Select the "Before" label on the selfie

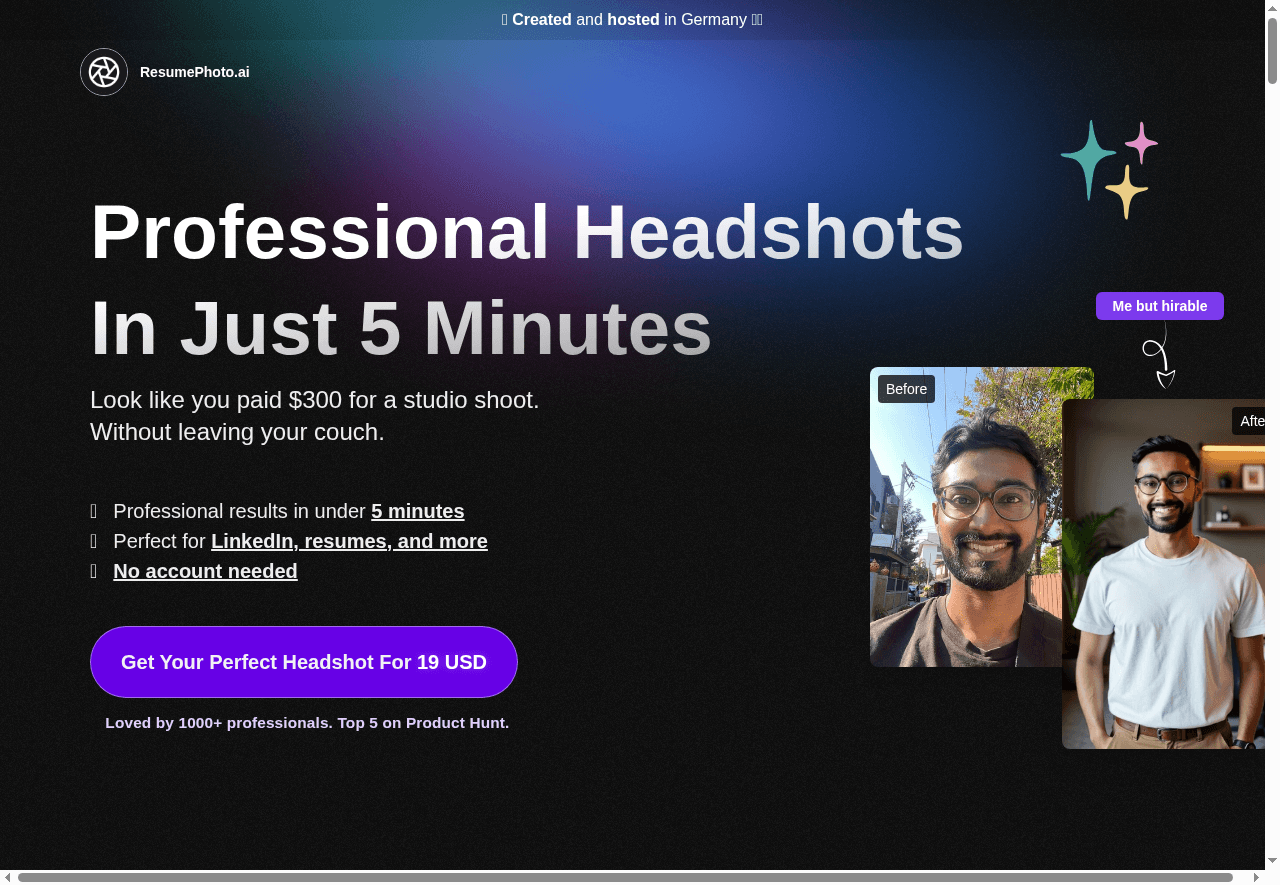point(906,389)
